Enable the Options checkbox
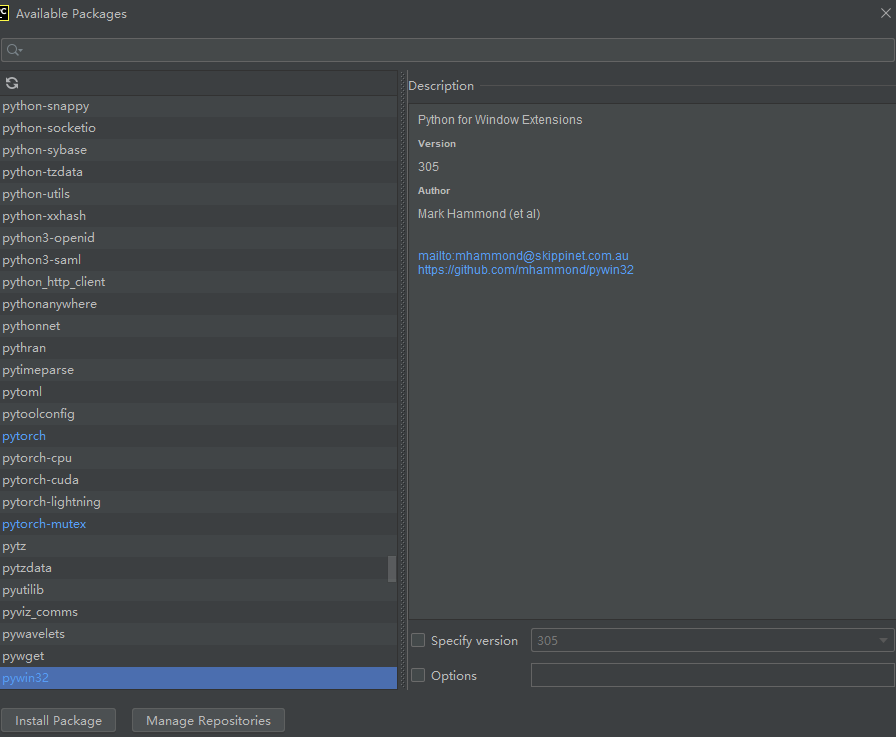The image size is (896, 737). coord(418,675)
